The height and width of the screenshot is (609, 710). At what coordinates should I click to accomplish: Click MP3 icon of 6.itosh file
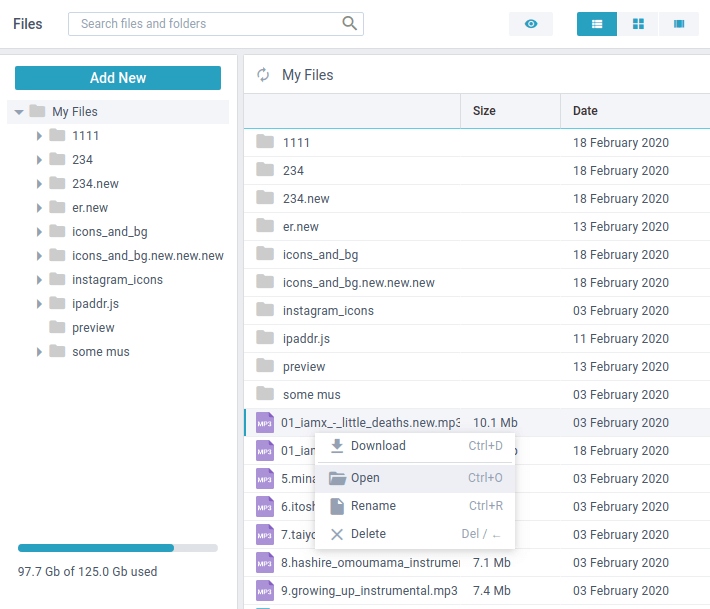(x=265, y=507)
